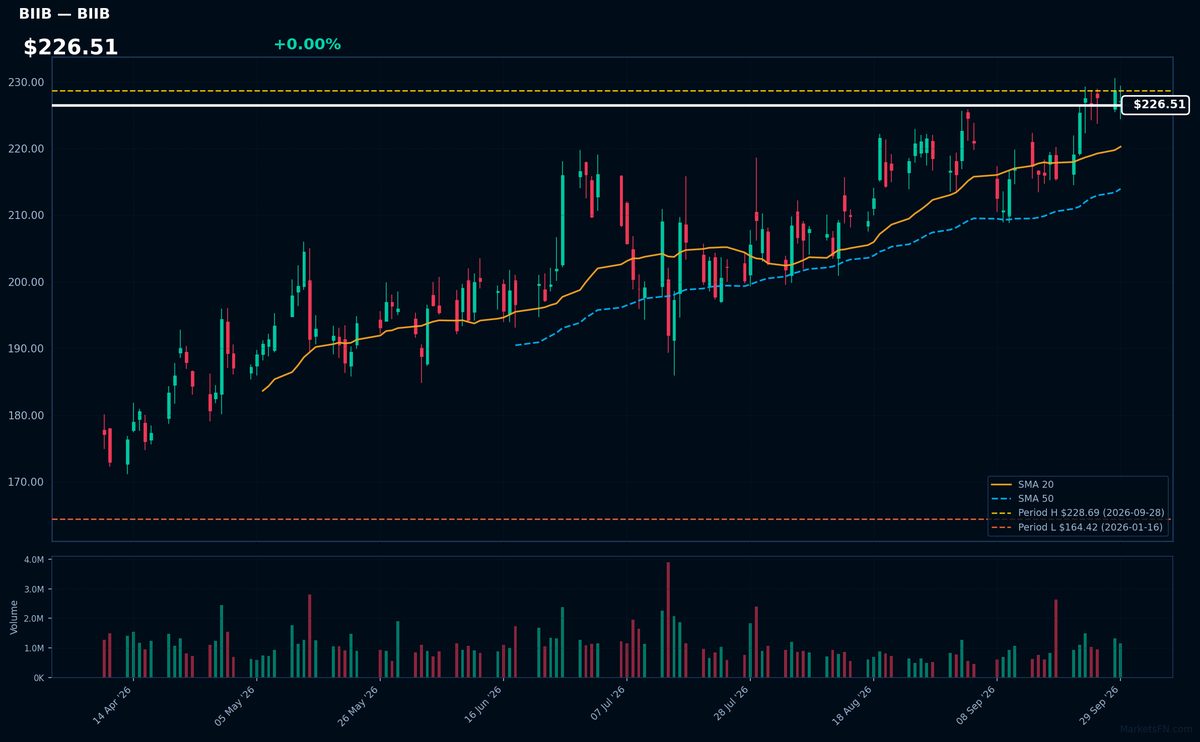The height and width of the screenshot is (742, 1200).
Task: Click the 07 Jul '26 date label
Action: [x=608, y=706]
